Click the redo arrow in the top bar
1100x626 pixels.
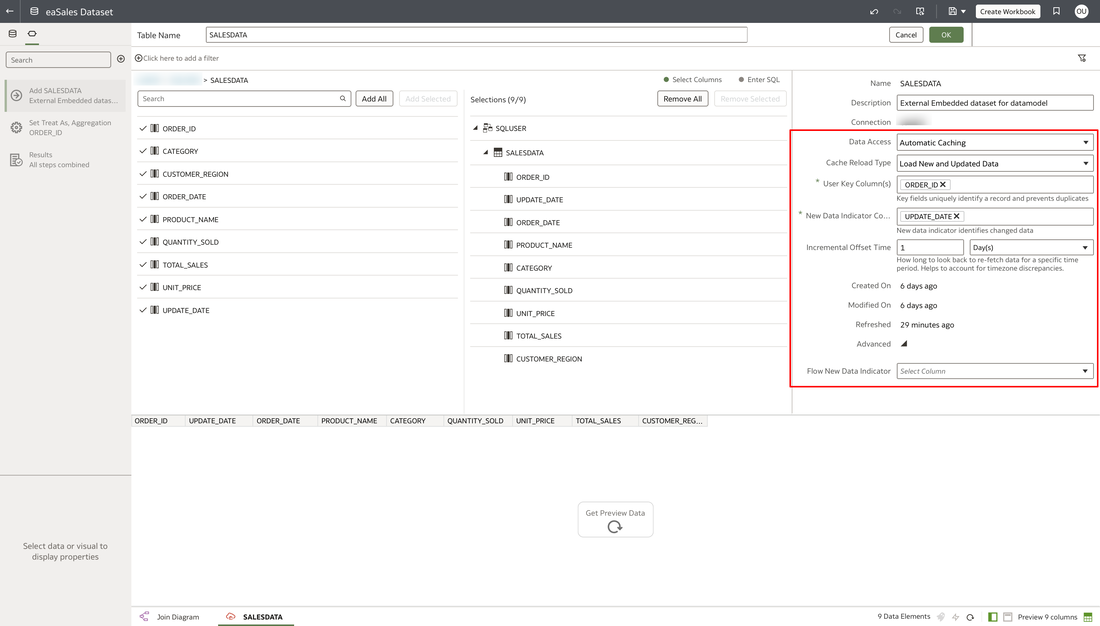coord(897,11)
